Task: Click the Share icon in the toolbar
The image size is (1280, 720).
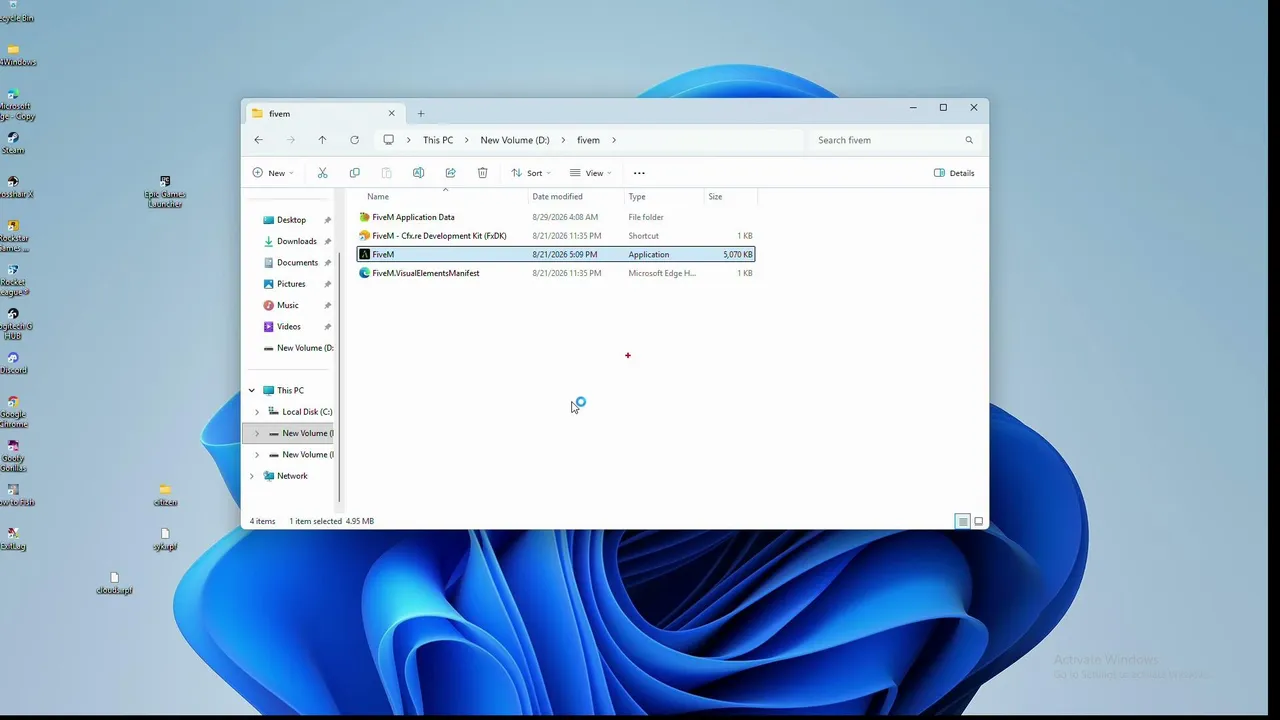Action: tap(450, 173)
